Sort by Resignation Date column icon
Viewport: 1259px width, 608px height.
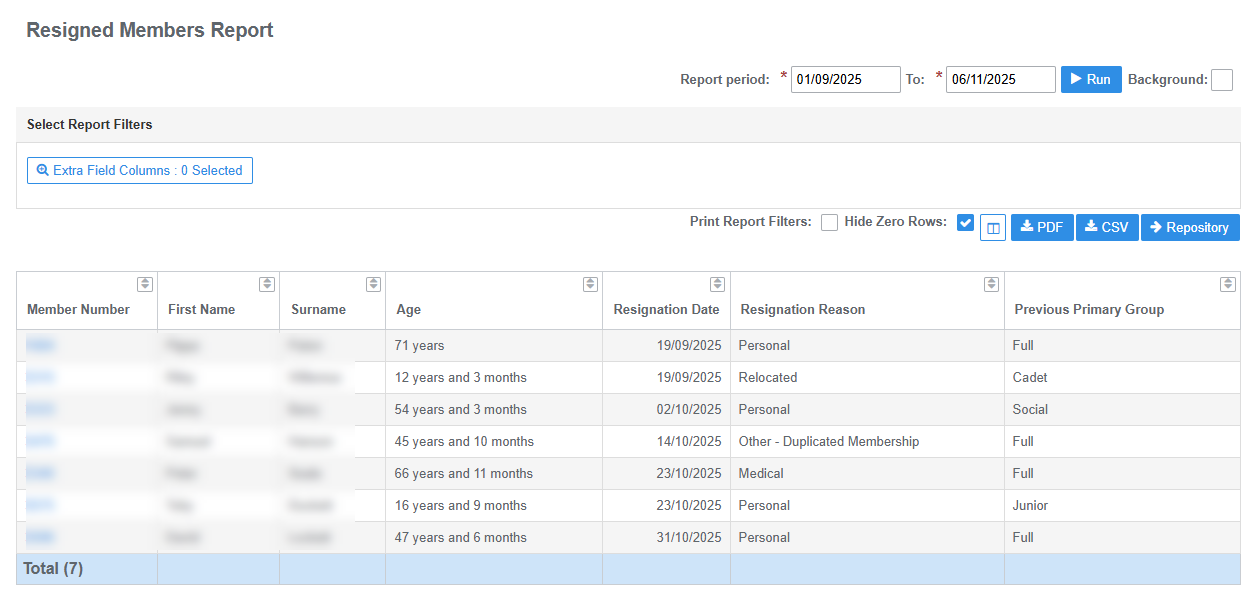click(717, 284)
